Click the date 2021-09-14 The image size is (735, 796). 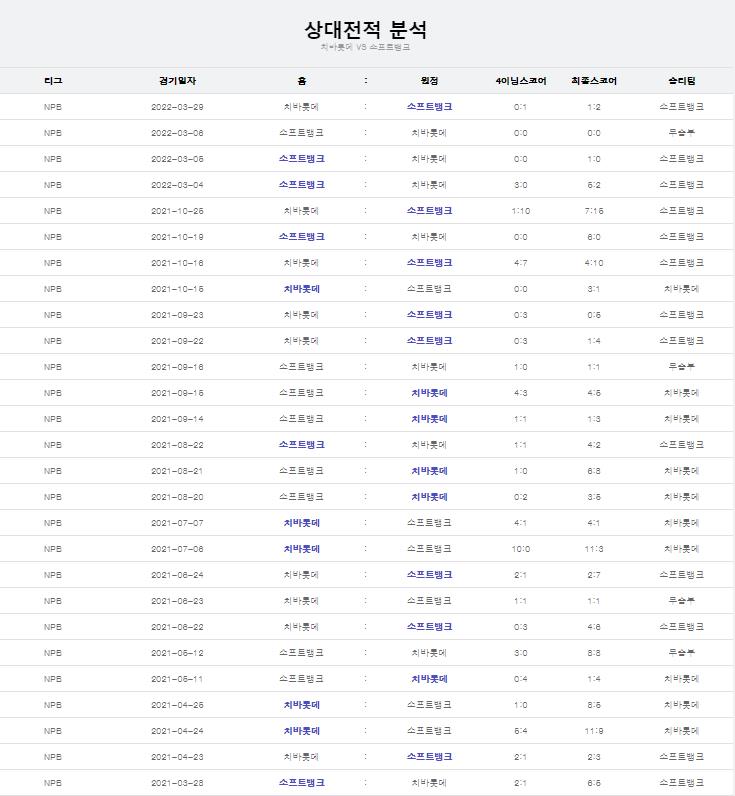click(x=177, y=419)
